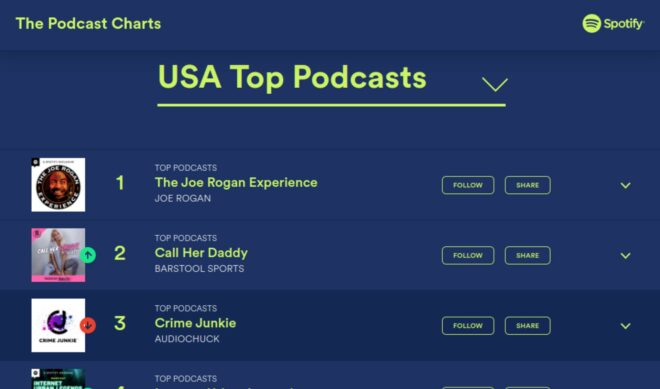Click the Spotify logo icon
Viewport: 660px width, 389px height.
coord(591,23)
